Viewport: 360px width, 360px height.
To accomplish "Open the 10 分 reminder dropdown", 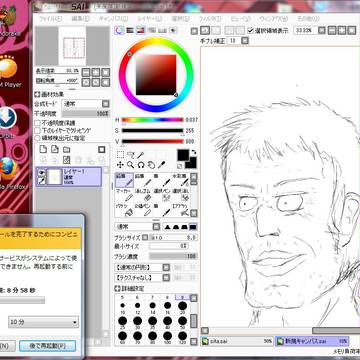I will pyautogui.click(x=43, y=322).
